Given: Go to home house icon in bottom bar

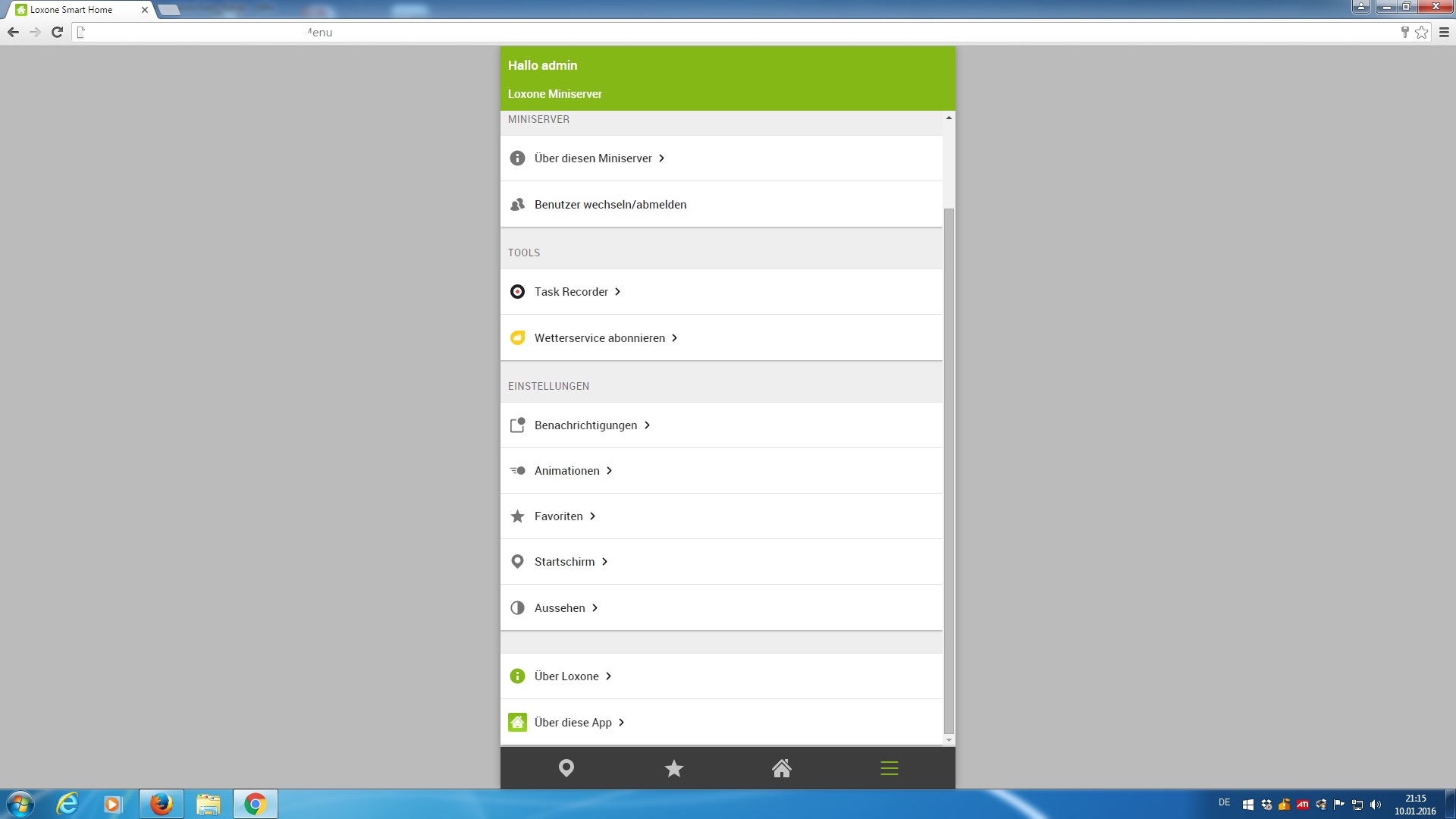Looking at the screenshot, I should (x=782, y=768).
